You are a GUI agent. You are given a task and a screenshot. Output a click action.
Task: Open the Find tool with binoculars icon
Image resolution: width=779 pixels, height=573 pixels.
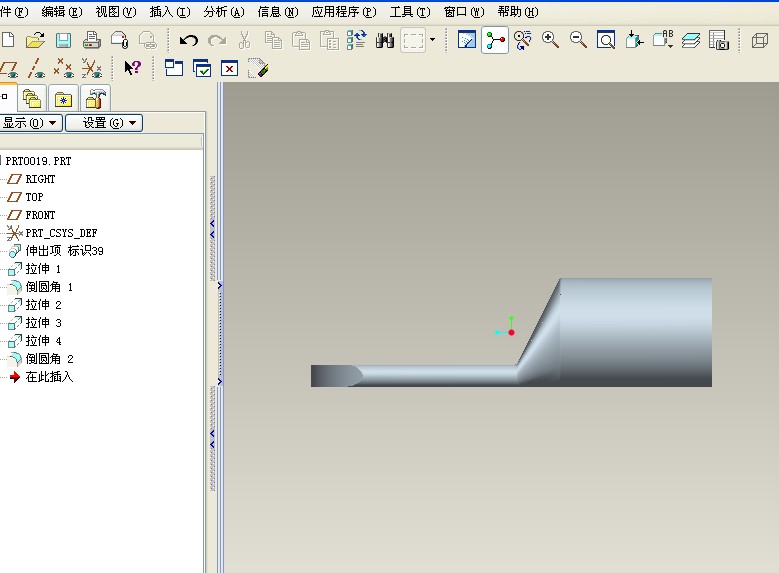pos(385,40)
